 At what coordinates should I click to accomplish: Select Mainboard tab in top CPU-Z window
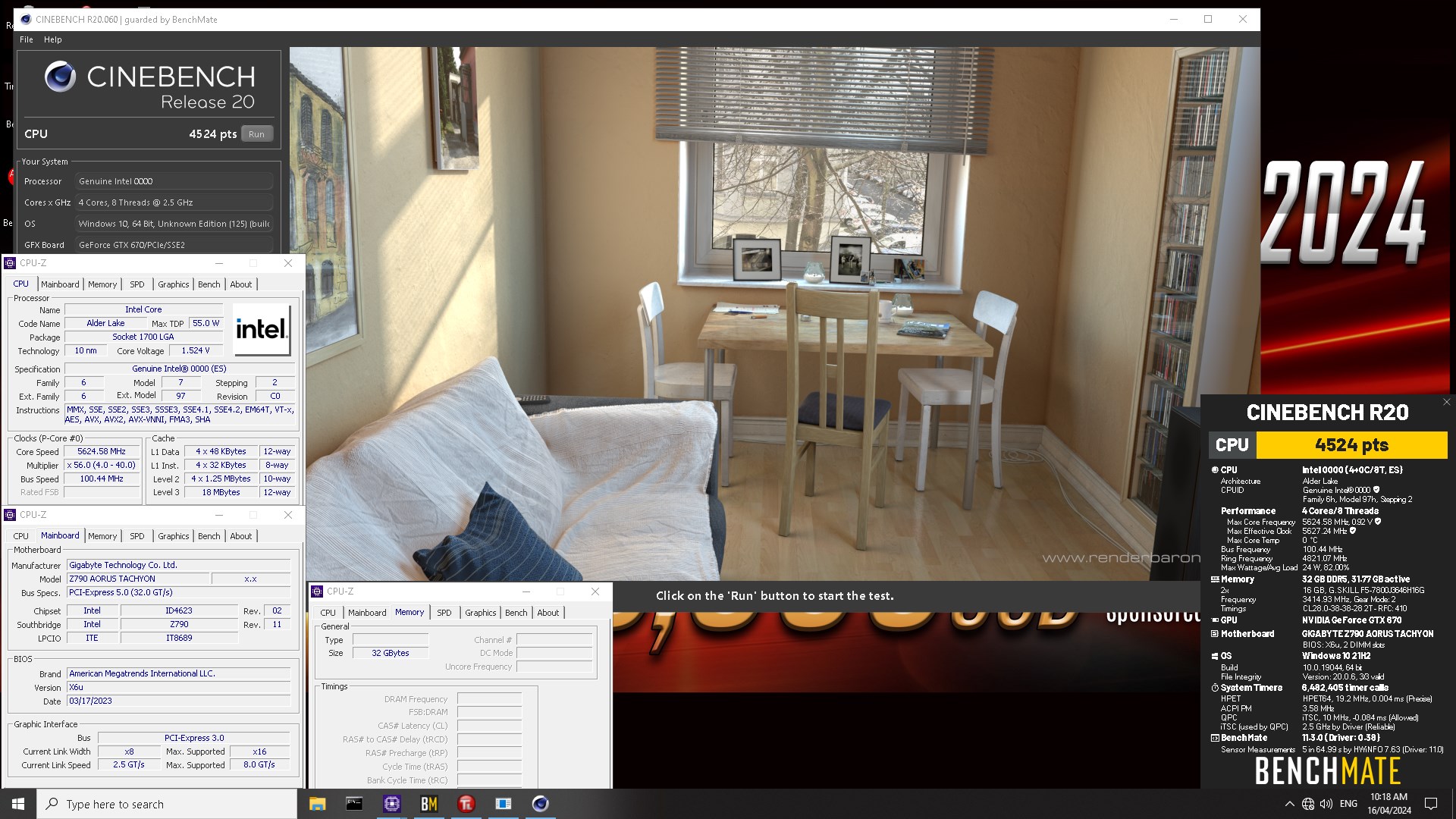[x=60, y=284]
